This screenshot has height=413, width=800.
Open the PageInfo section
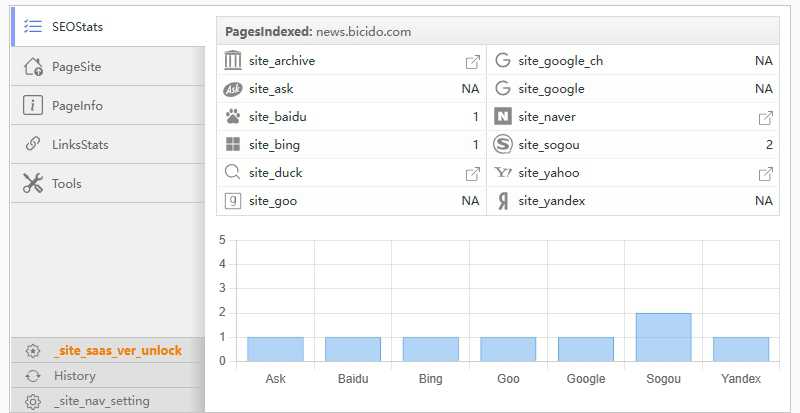coord(77,106)
